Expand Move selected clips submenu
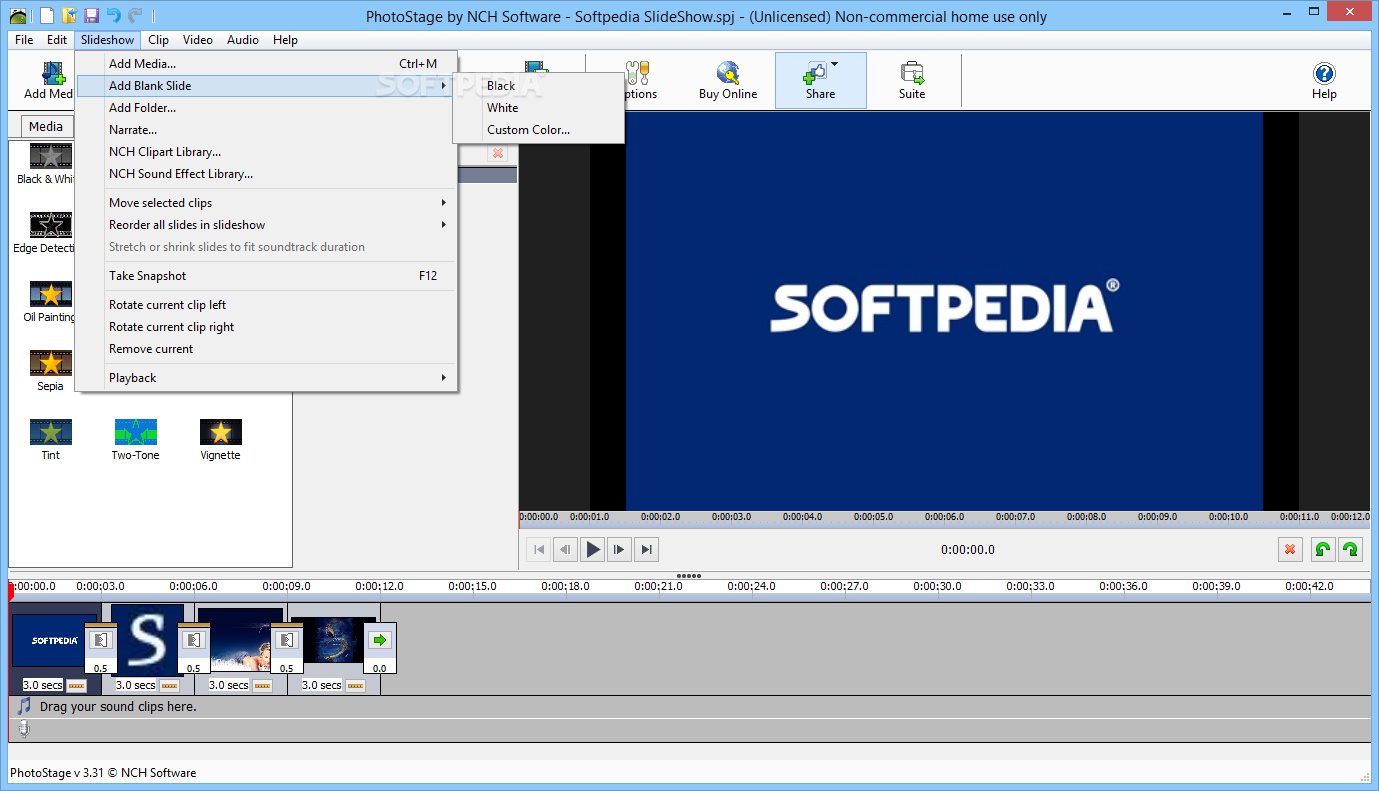This screenshot has height=791, width=1379. point(444,203)
